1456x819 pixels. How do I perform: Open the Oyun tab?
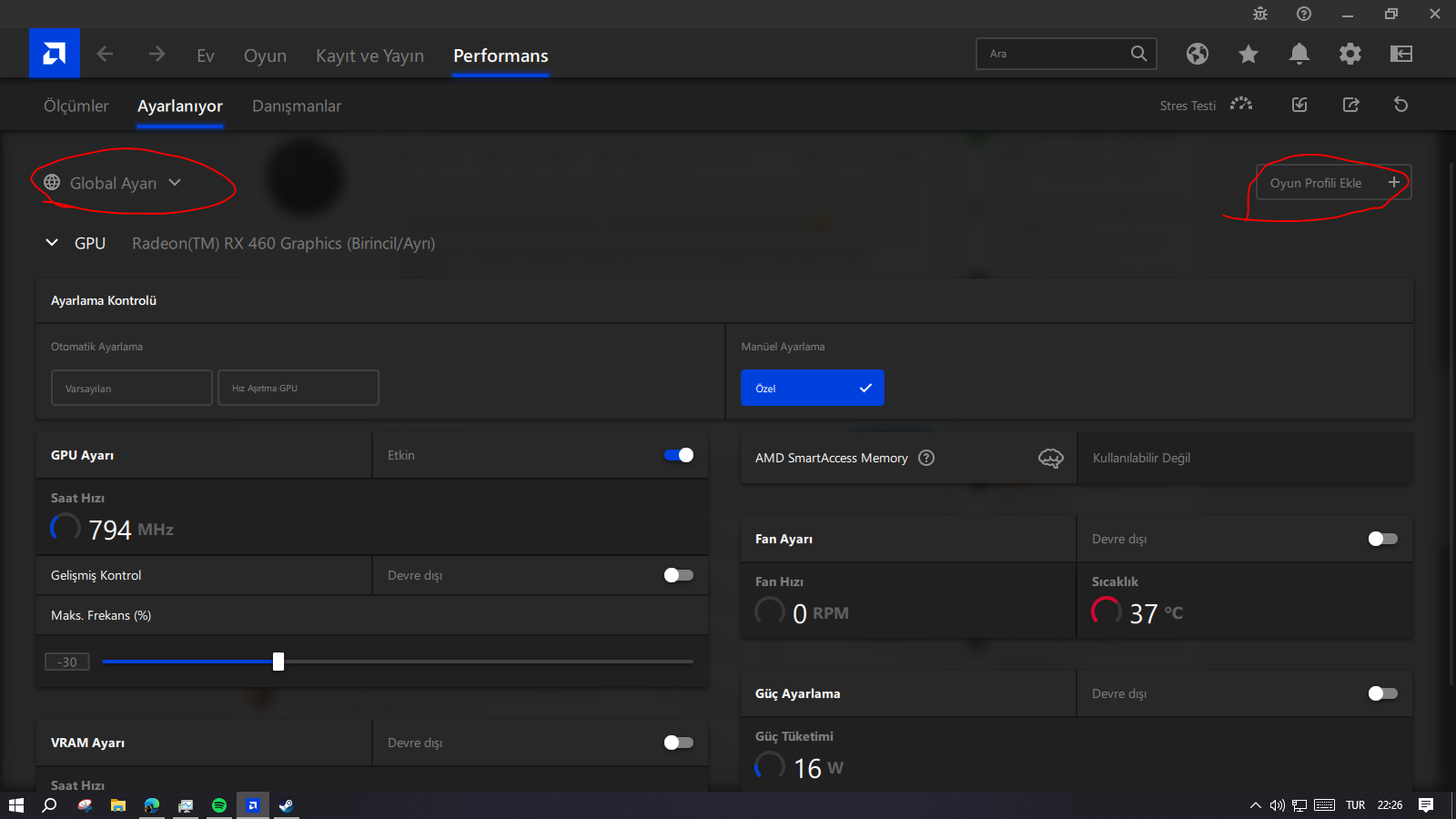click(265, 56)
